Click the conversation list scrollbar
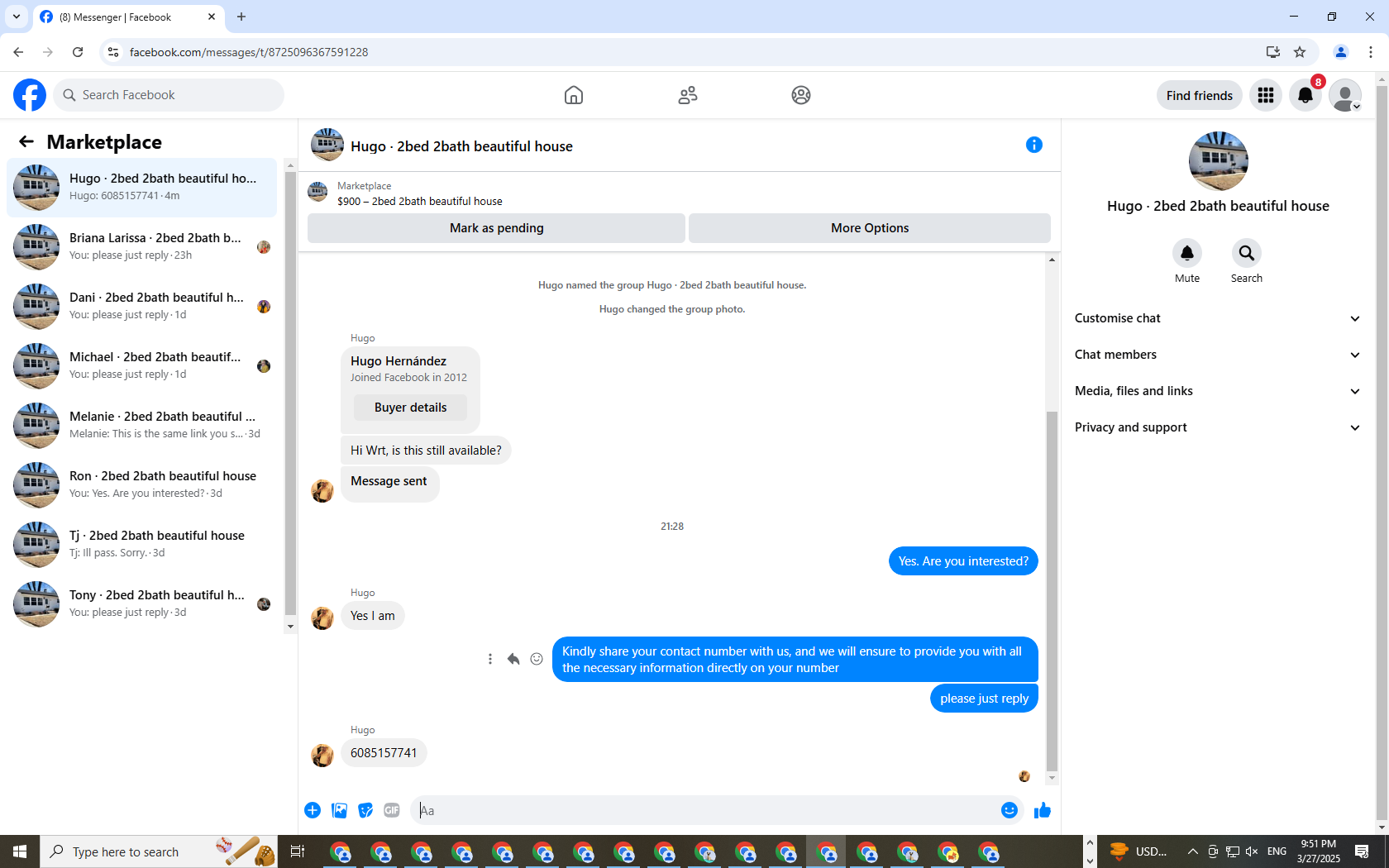Viewport: 1389px width, 868px height. (290, 394)
